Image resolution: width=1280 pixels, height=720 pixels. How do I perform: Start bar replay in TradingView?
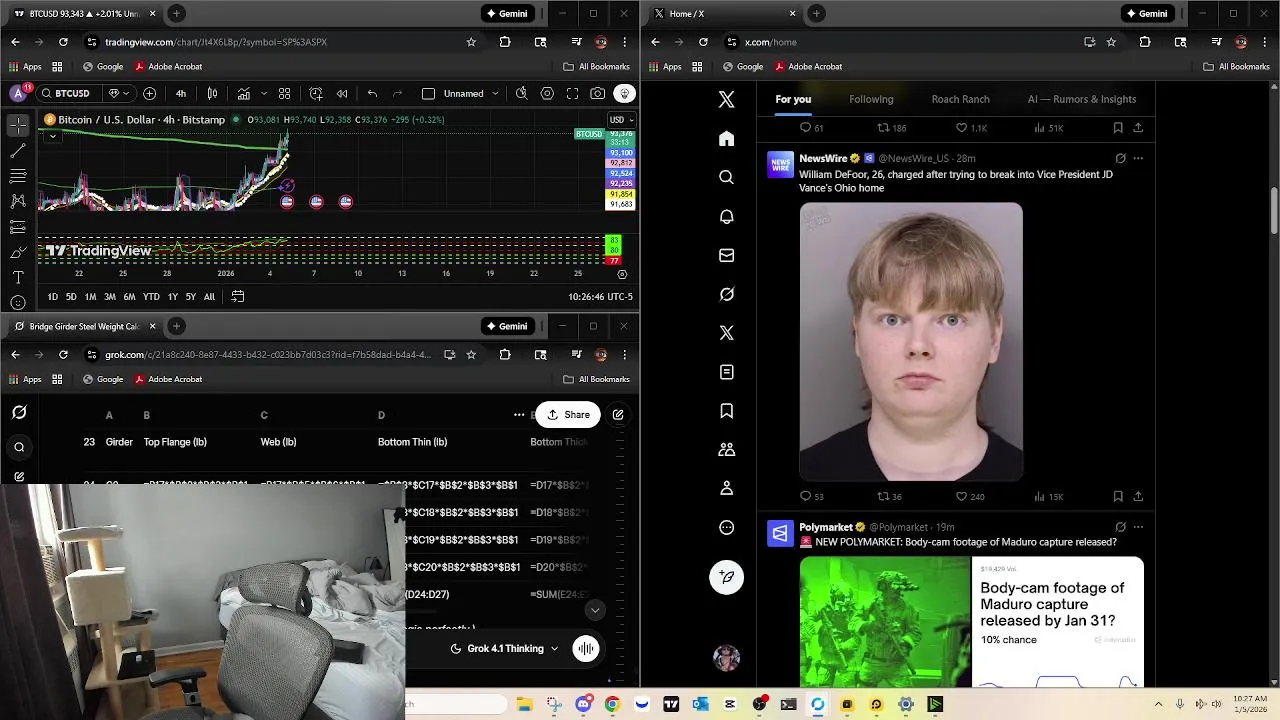coord(342,93)
